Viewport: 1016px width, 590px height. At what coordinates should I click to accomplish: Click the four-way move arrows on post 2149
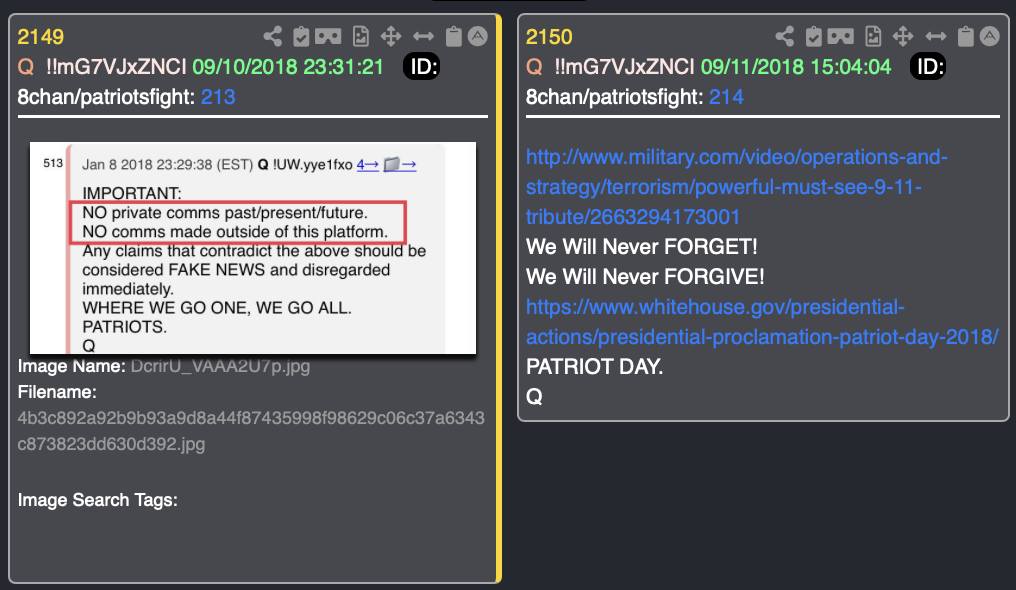click(391, 36)
